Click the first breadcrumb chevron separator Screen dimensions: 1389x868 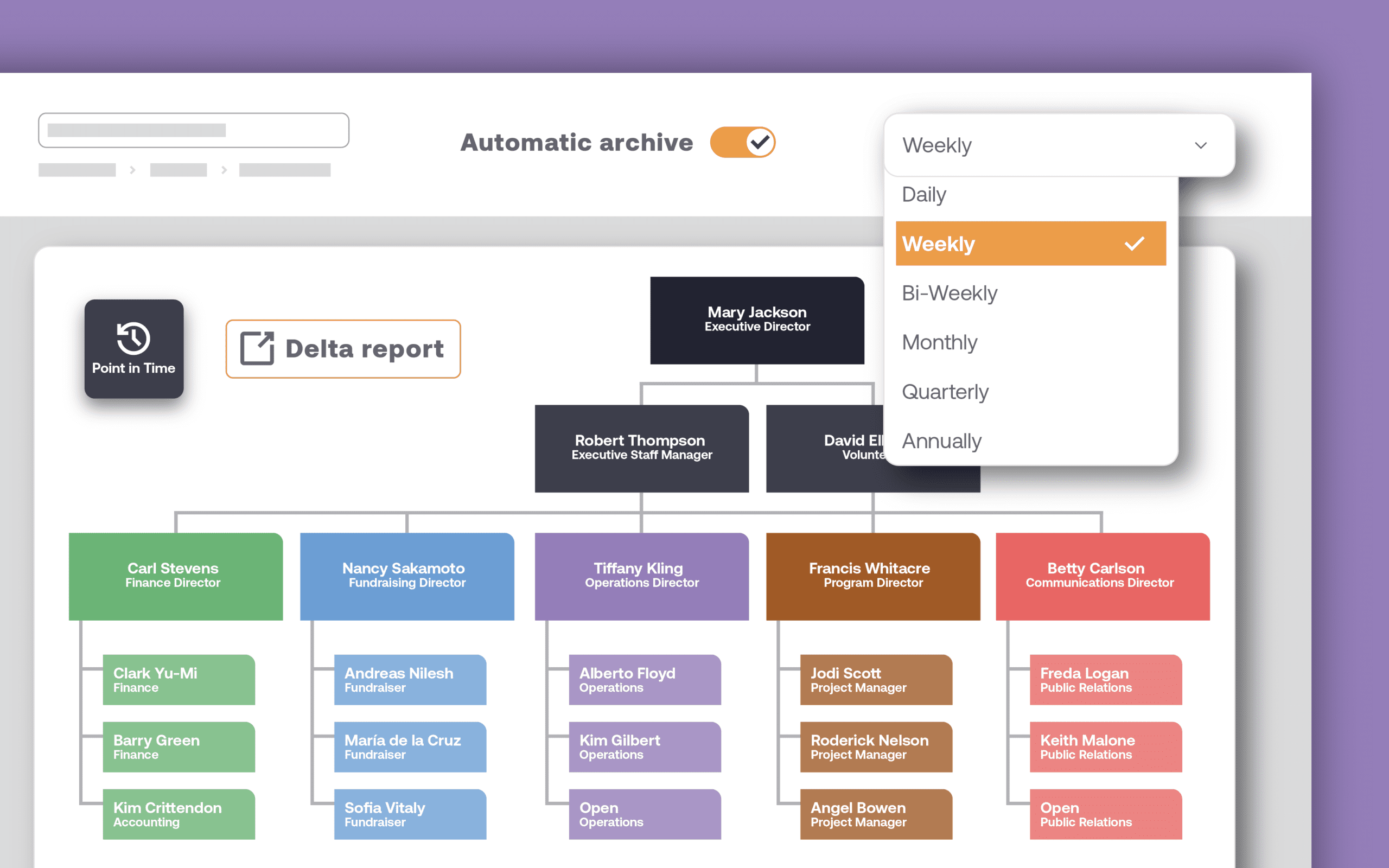click(x=132, y=170)
